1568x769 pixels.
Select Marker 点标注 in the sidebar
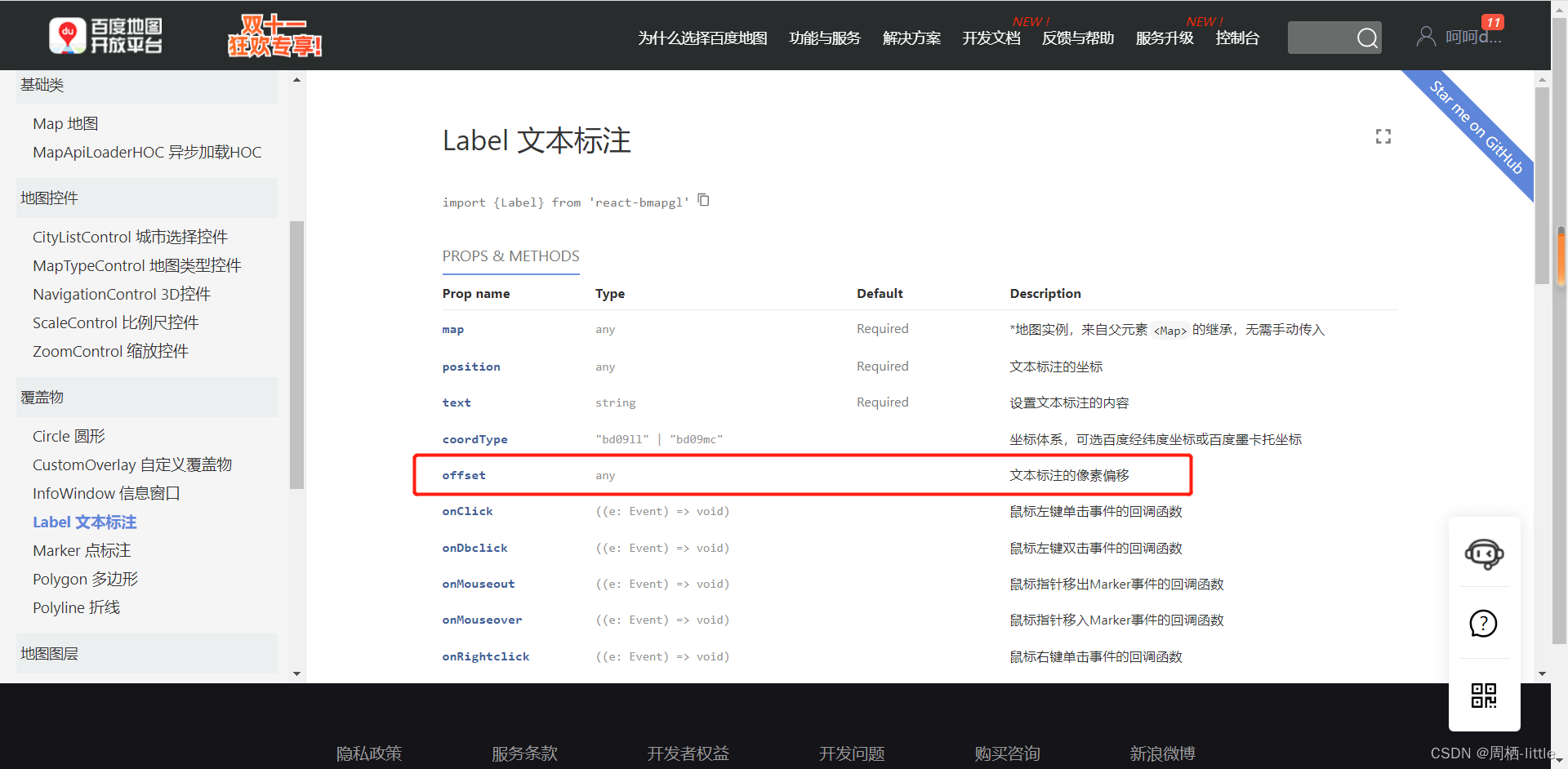point(81,550)
